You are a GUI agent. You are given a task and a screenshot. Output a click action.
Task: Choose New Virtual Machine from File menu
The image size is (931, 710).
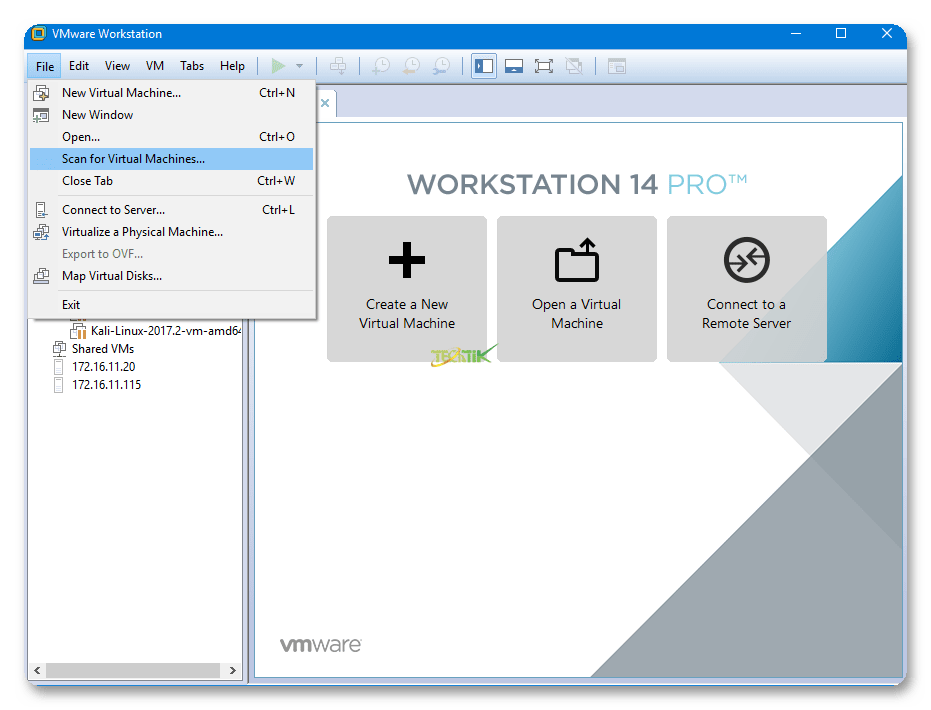tap(121, 93)
